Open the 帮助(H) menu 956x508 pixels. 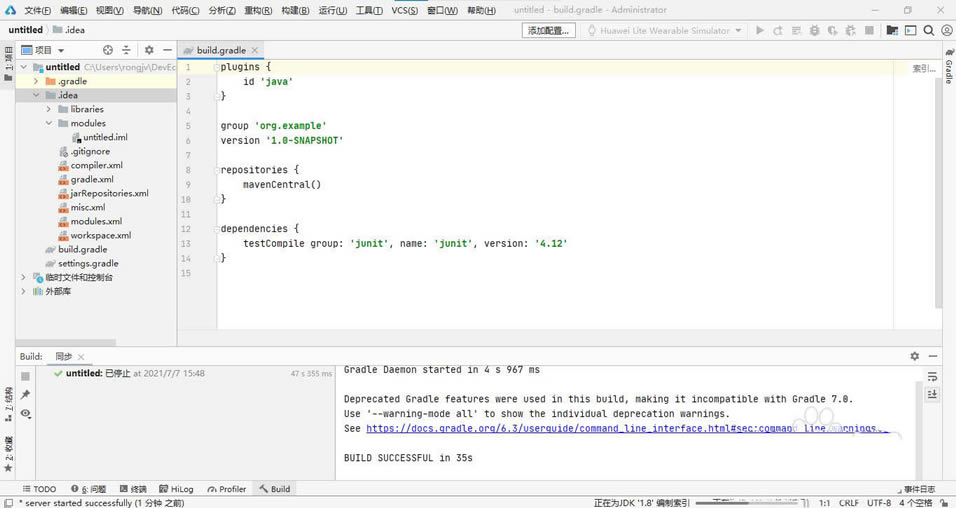click(482, 10)
